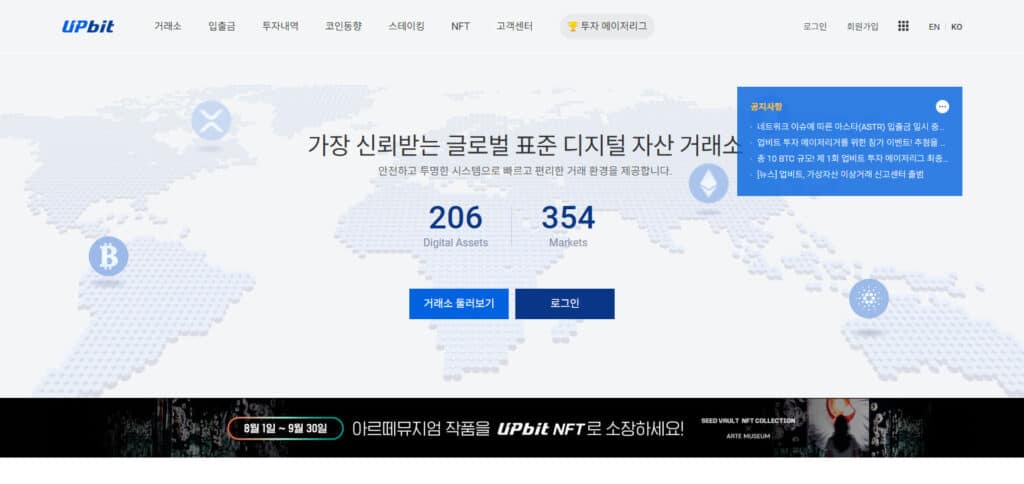Open the UPbit NFT 아르떼뮤지엄 banner

512,428
